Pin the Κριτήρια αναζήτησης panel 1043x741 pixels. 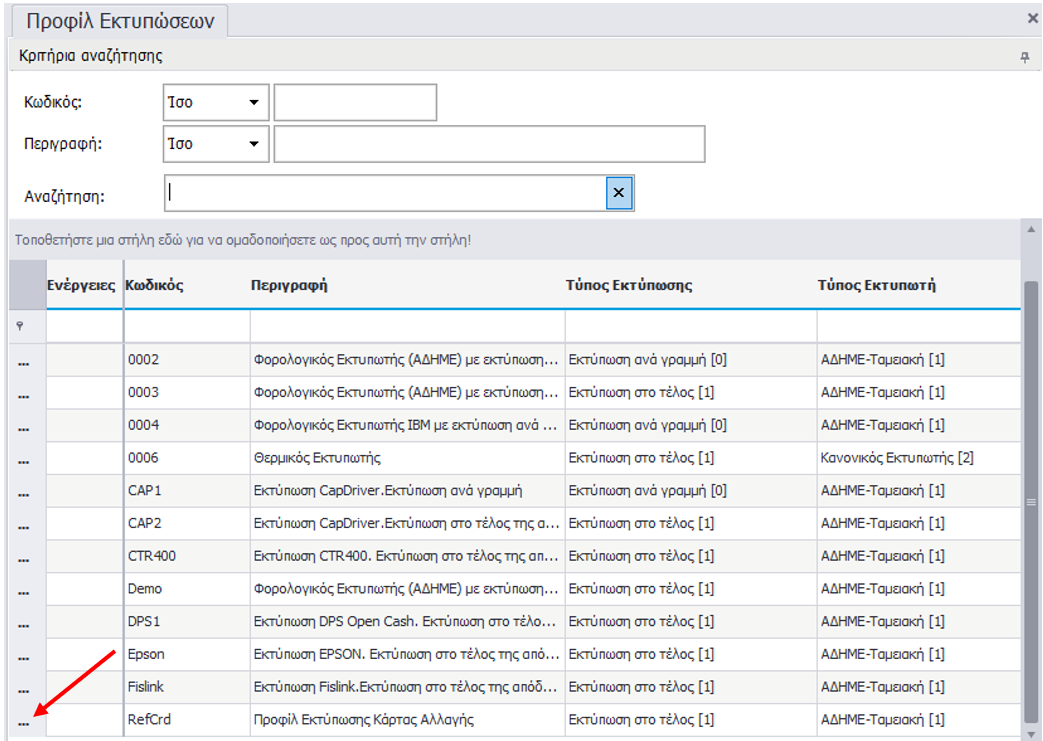(1024, 57)
